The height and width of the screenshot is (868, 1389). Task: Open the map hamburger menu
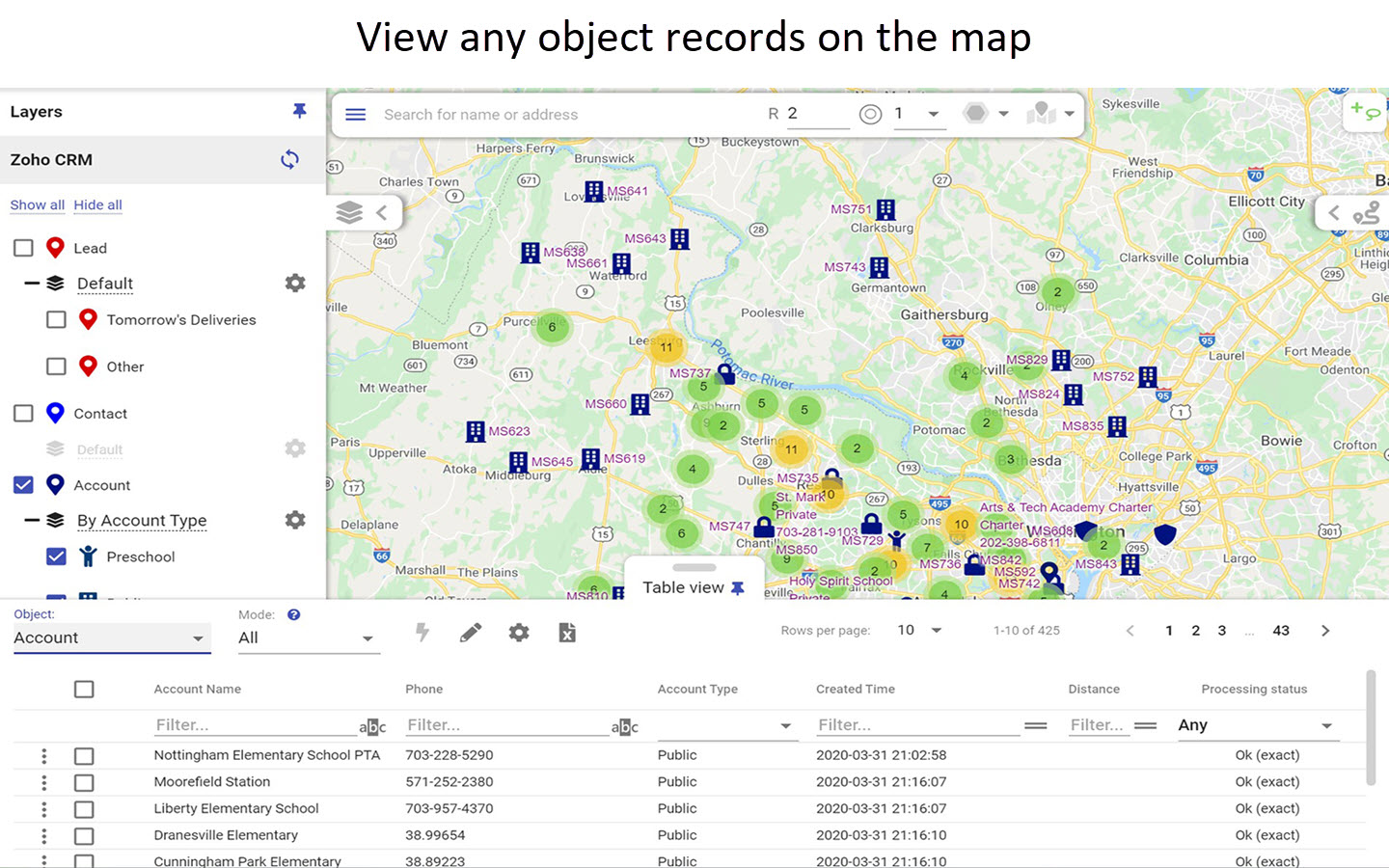pos(355,114)
